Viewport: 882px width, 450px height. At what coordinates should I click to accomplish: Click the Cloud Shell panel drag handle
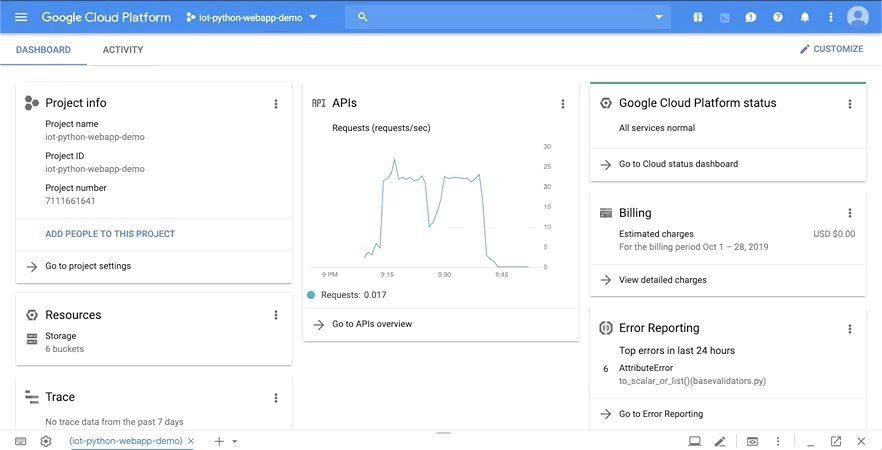(443, 433)
